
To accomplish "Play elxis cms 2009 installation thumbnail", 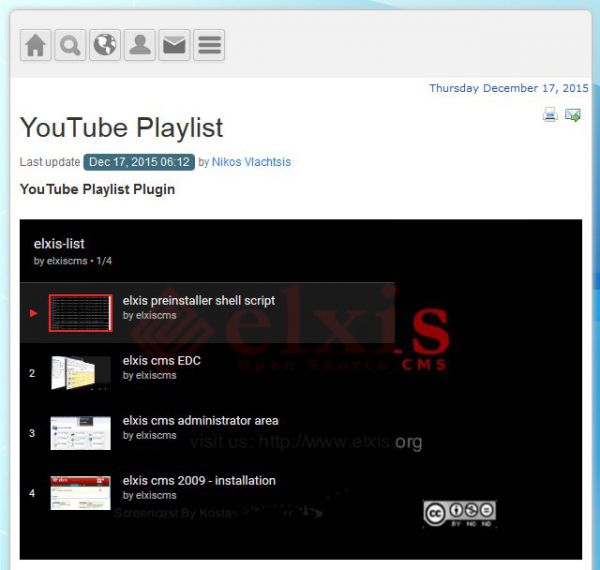I will click(81, 493).
